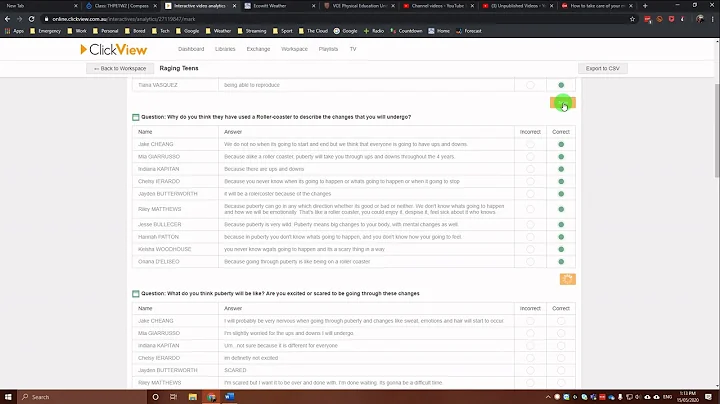
Task: Open the Chrome profile avatar
Action: click(700, 19)
